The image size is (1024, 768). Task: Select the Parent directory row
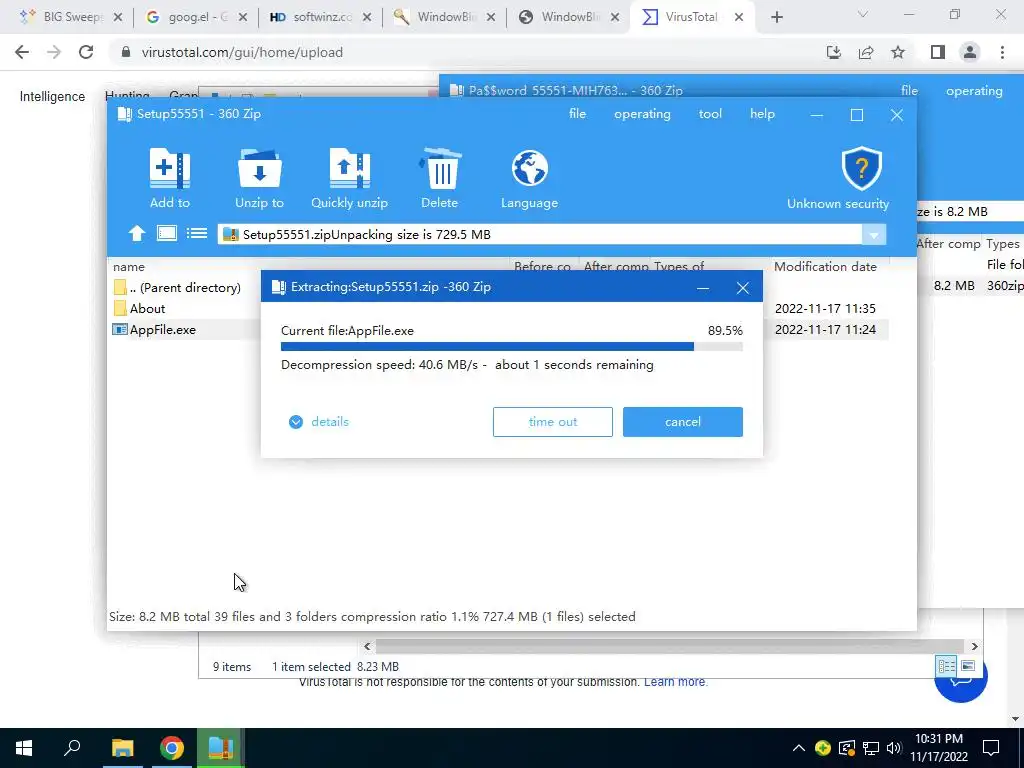click(x=176, y=287)
